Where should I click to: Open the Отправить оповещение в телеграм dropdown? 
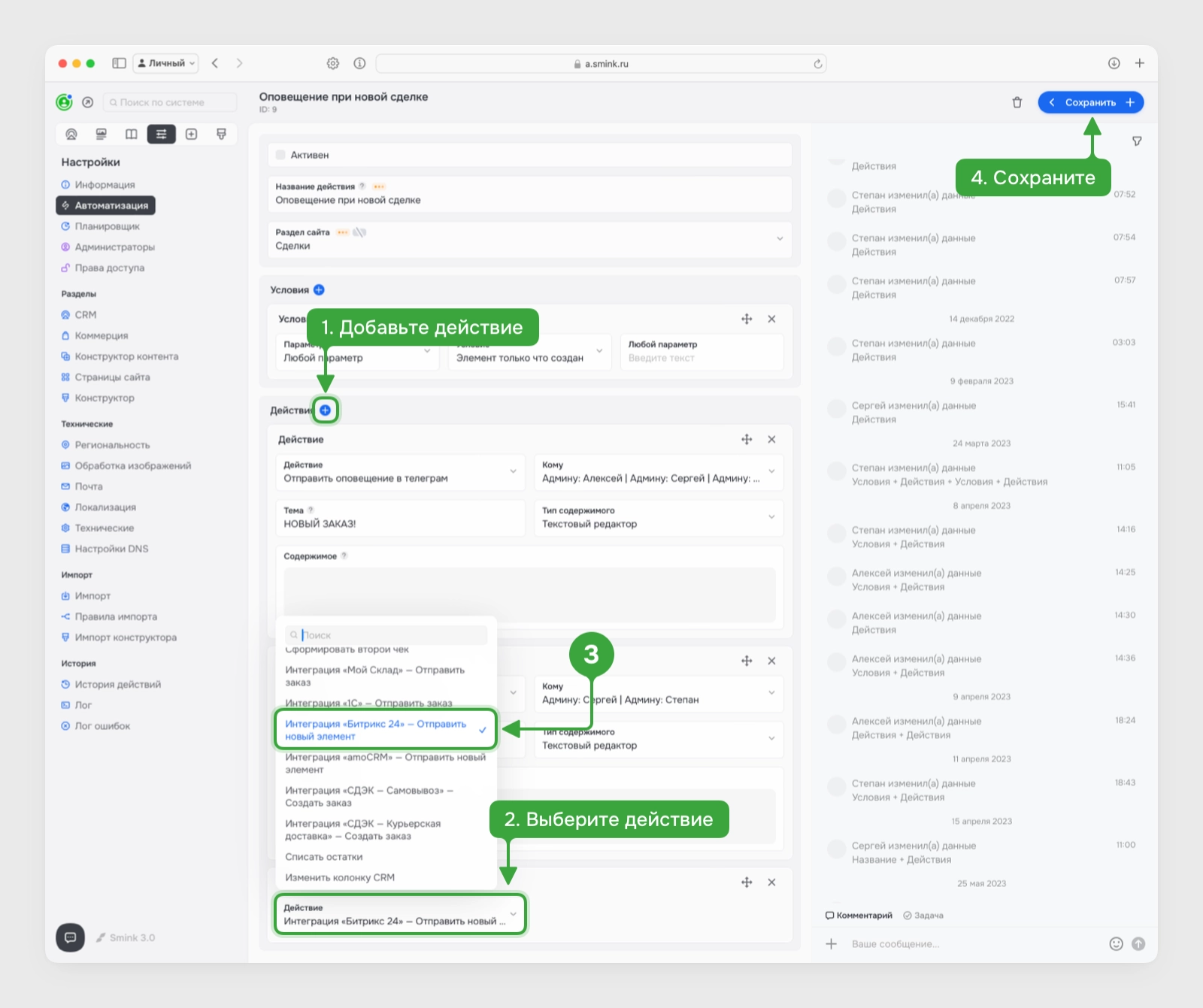coord(401,472)
